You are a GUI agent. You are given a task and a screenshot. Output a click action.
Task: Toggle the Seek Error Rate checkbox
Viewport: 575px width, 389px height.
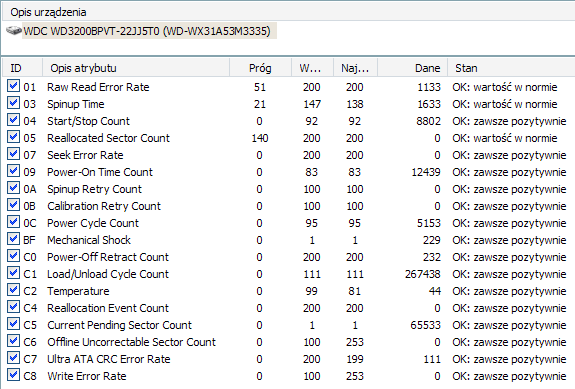pos(13,154)
